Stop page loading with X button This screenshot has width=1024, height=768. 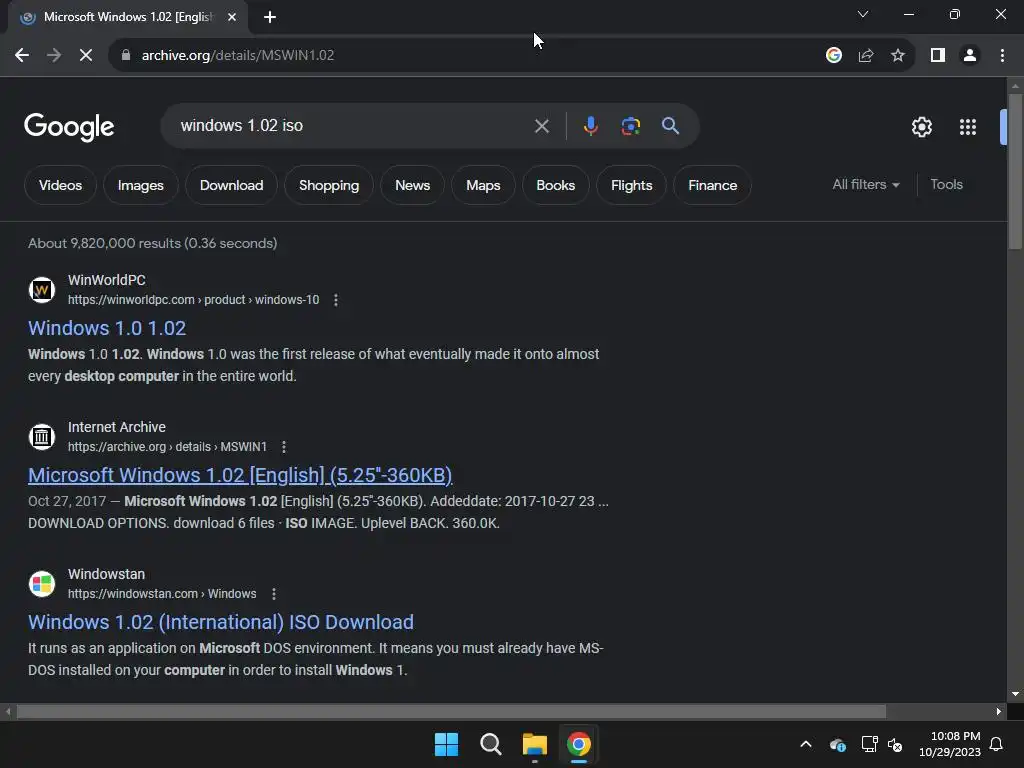pos(86,56)
